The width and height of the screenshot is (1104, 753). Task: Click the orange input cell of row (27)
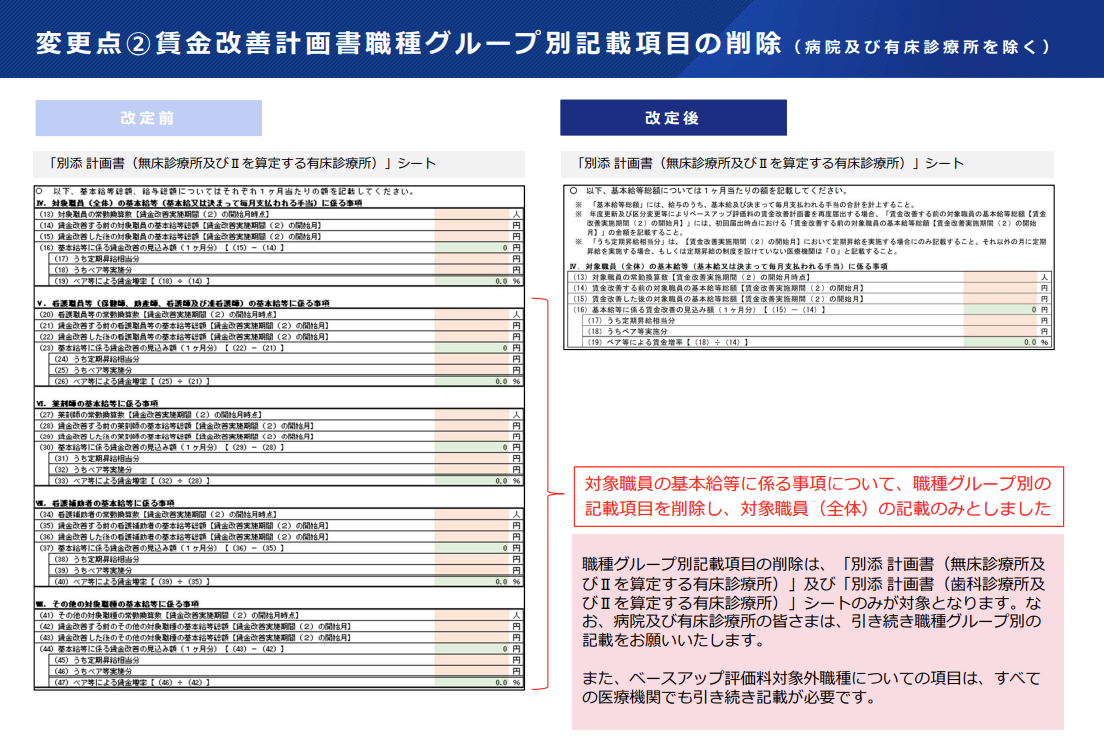[472, 415]
